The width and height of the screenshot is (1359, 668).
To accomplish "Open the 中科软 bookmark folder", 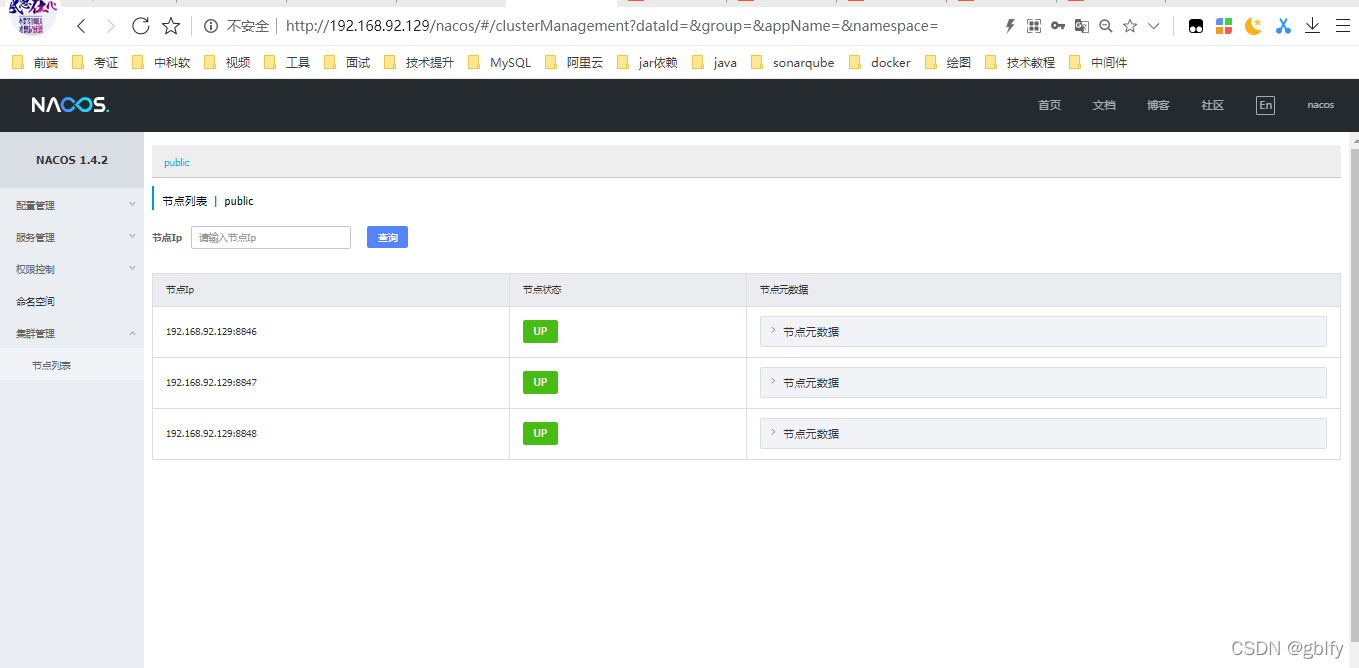I will pos(161,62).
